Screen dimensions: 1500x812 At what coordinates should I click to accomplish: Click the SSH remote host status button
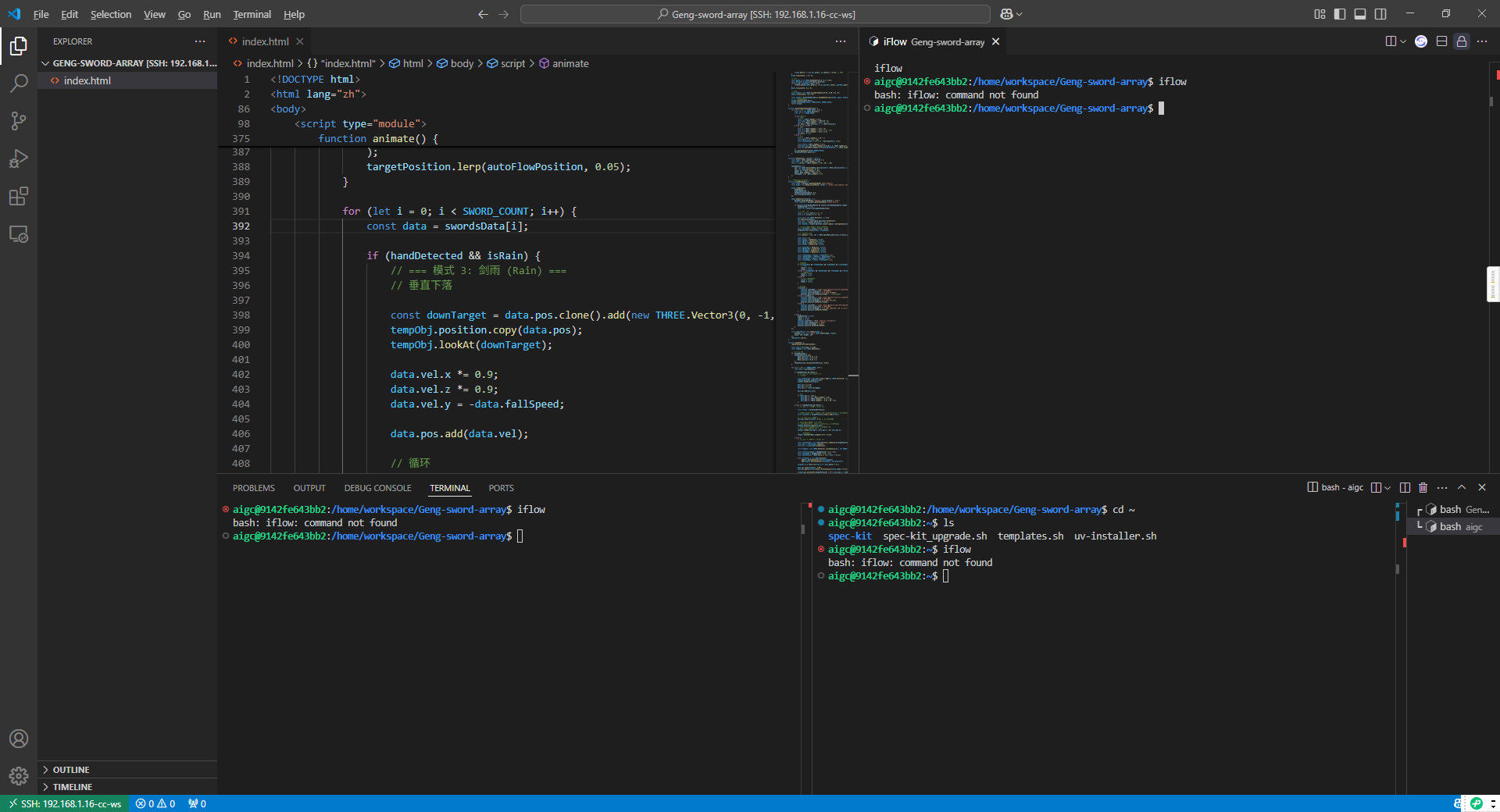(66, 803)
